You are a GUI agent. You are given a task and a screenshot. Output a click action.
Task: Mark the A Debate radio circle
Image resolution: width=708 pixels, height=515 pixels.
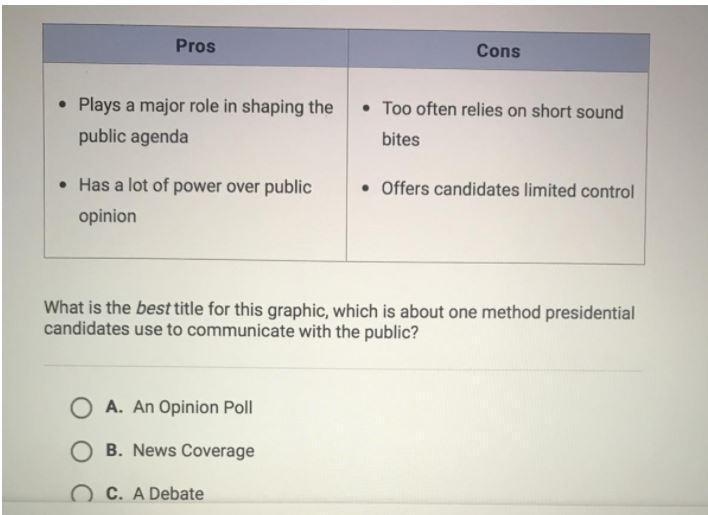81,494
